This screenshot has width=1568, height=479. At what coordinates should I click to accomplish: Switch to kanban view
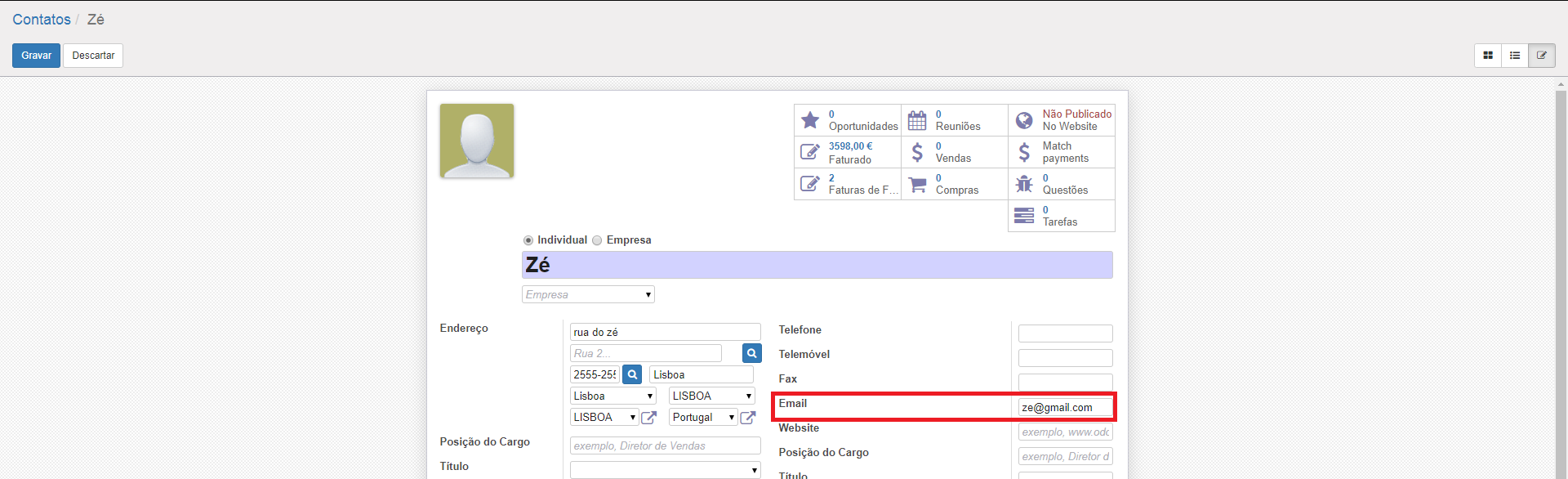coord(1488,56)
